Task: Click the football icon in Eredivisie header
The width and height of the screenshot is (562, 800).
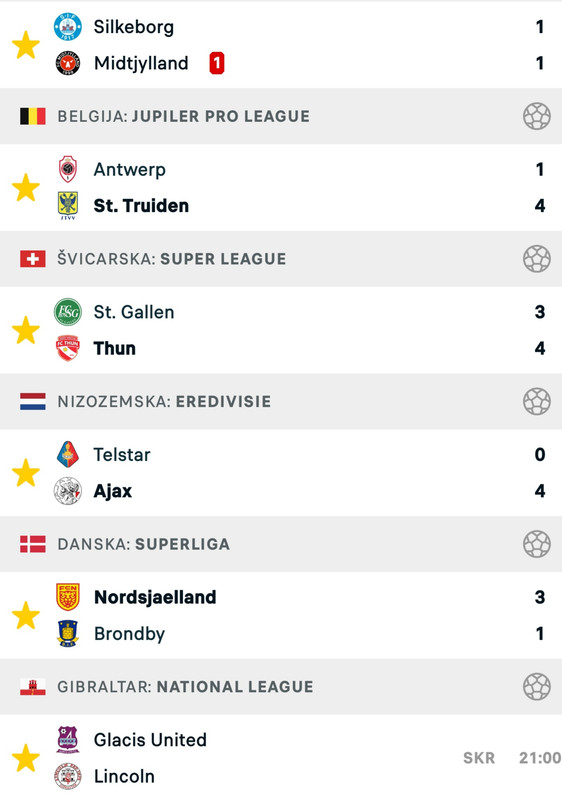Action: coord(537,402)
